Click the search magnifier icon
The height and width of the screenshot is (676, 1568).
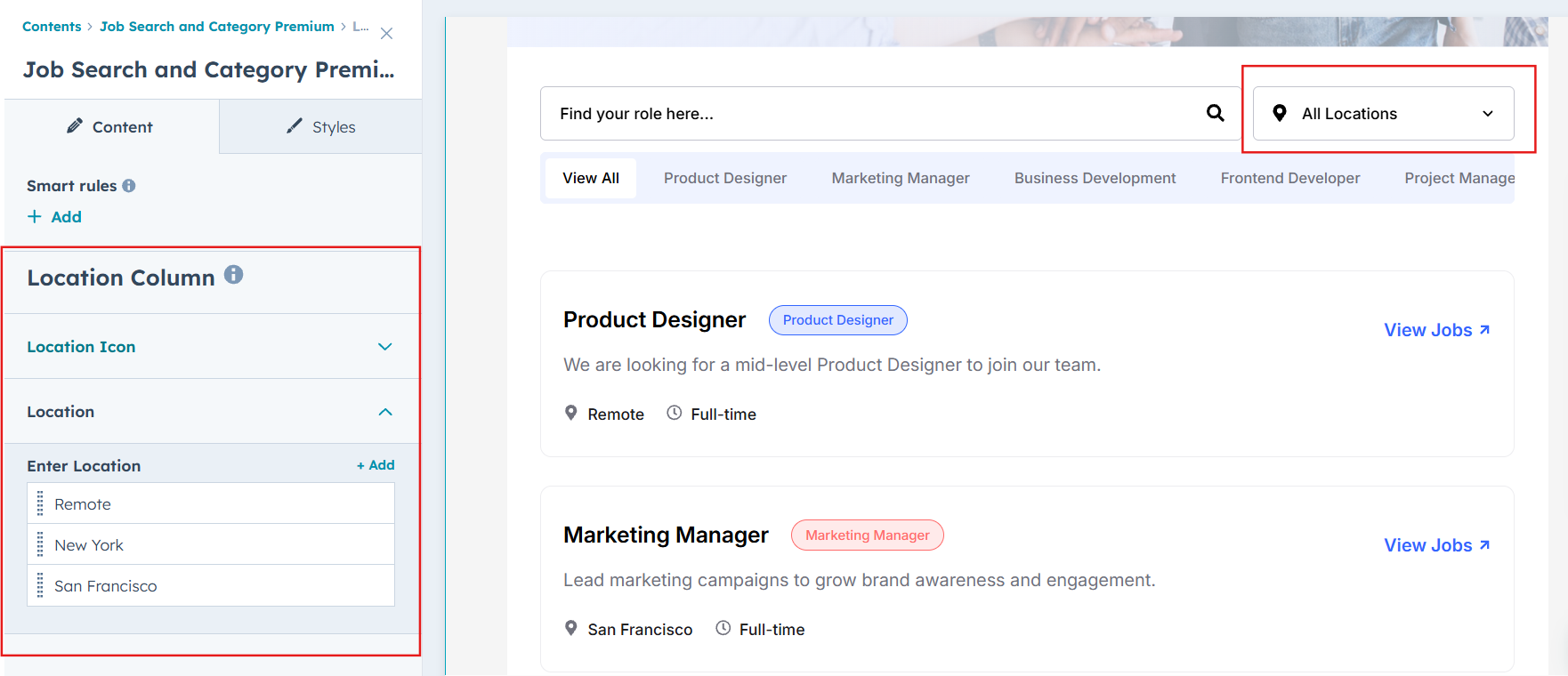pos(1215,113)
